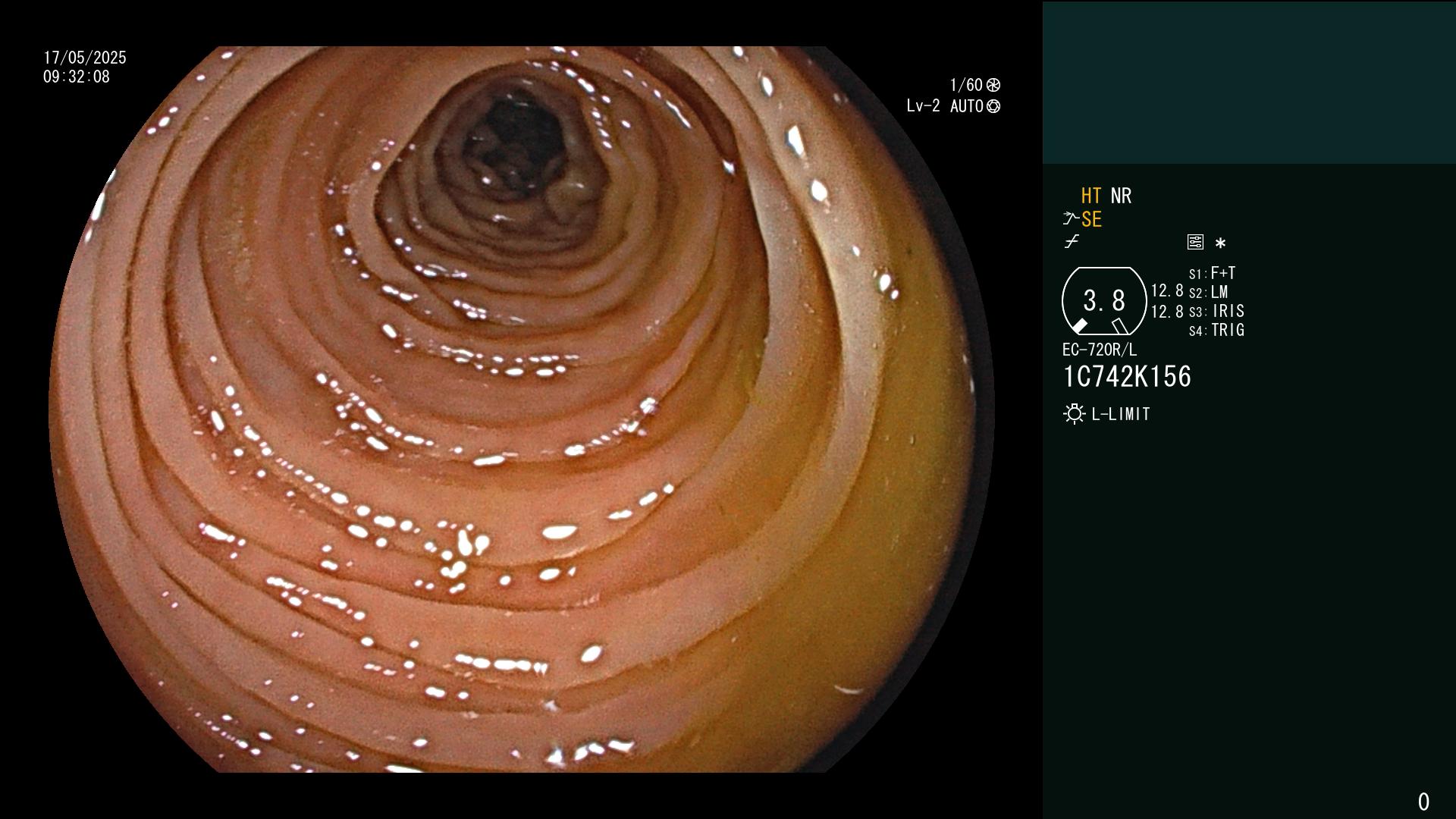The image size is (1456, 819).
Task: Click the S2 LM switch assignment
Action: 1209,292
